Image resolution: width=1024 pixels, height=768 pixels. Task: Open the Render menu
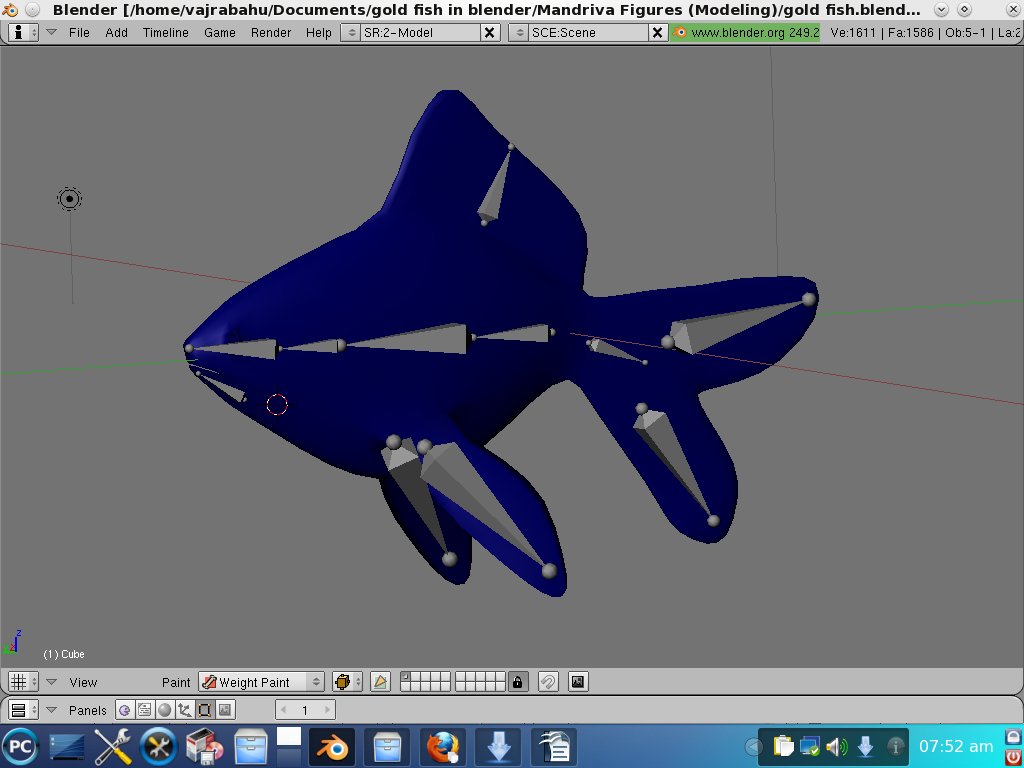pos(271,32)
